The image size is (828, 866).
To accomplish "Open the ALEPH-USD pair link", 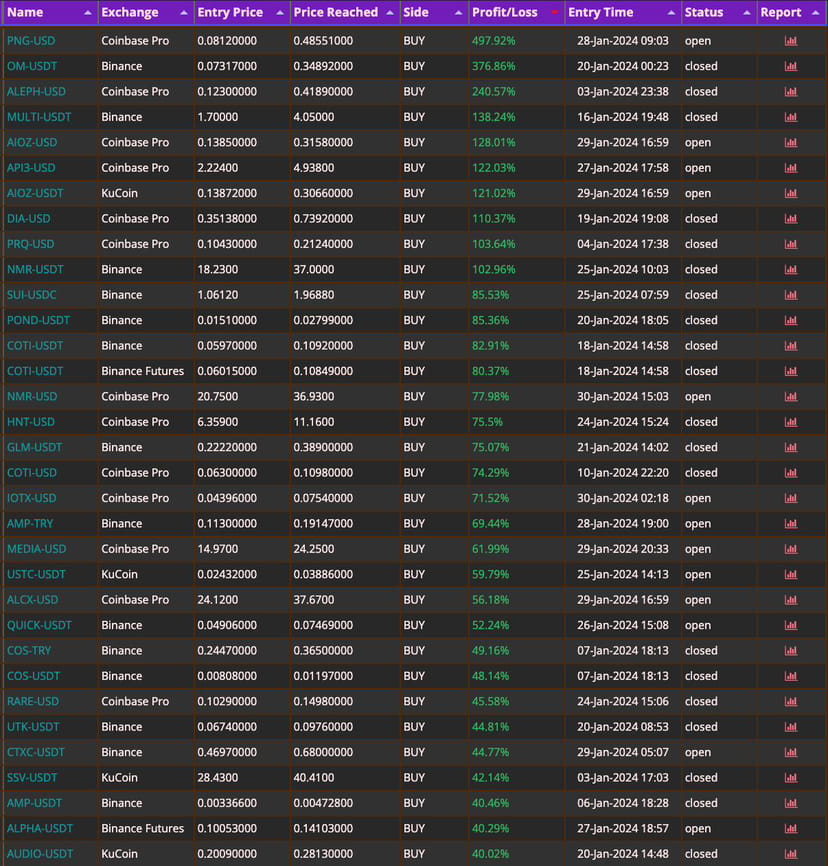I will pos(36,92).
